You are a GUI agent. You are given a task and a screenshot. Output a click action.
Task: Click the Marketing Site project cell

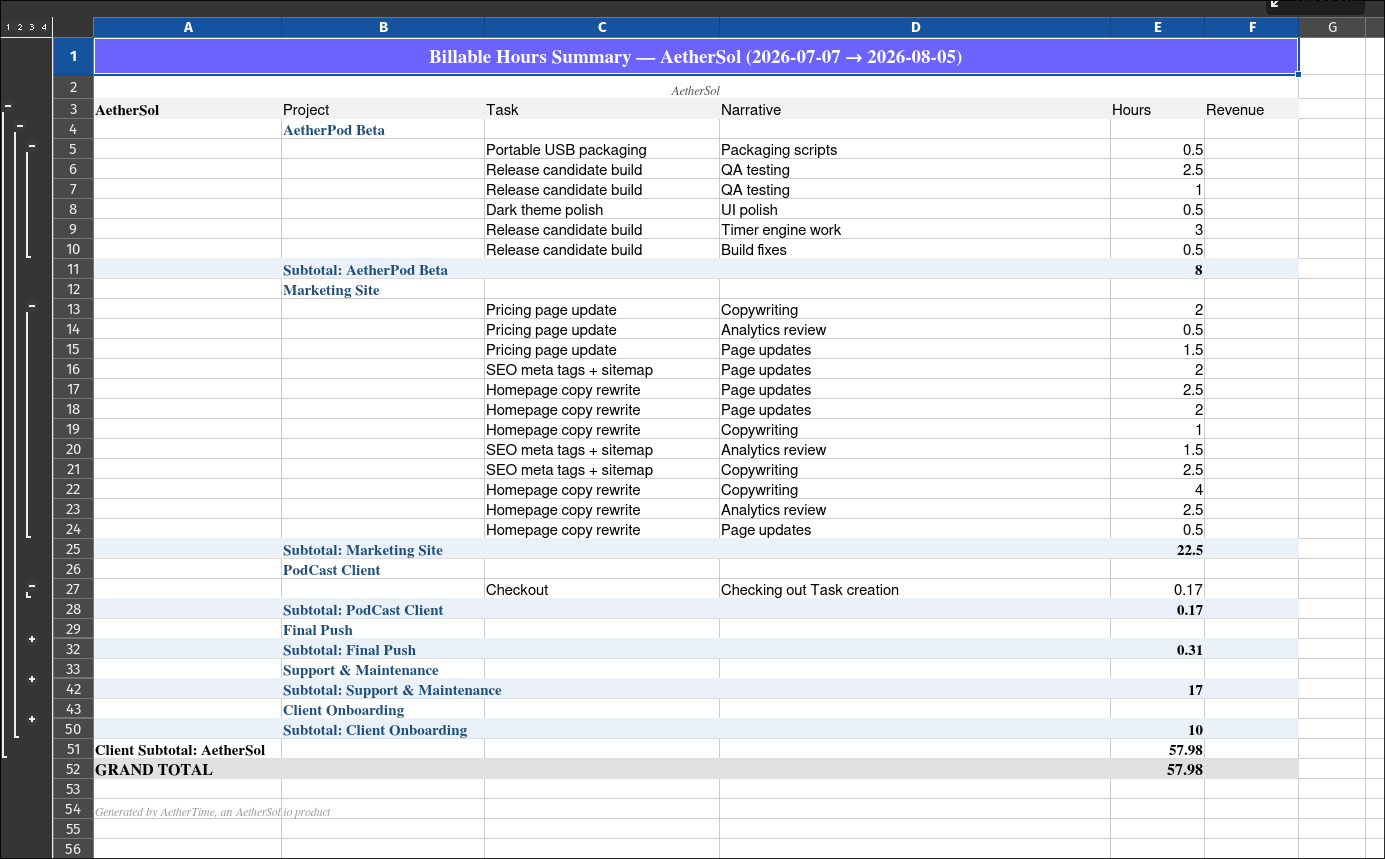(383, 290)
